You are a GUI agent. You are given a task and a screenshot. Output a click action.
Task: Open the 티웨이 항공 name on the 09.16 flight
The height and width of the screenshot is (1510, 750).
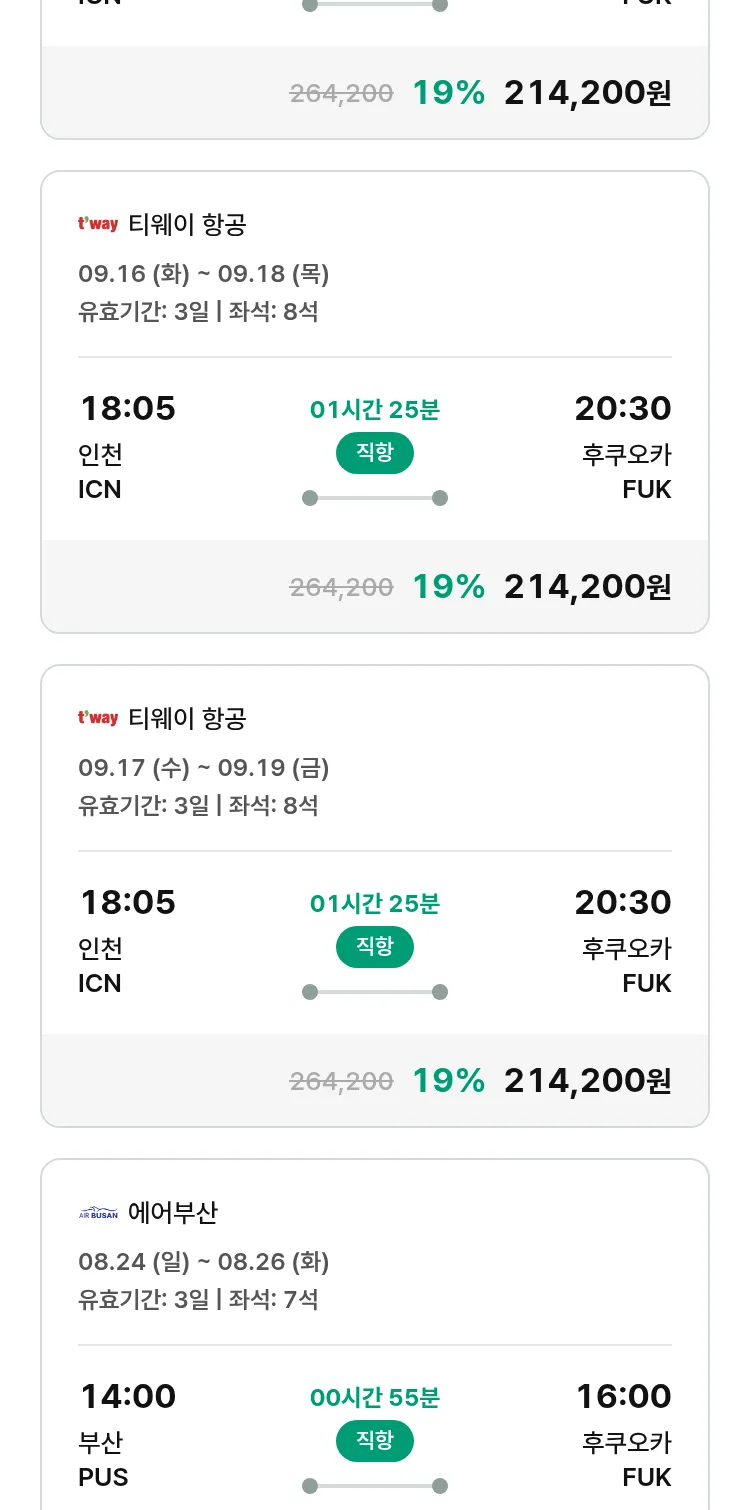tap(187, 225)
